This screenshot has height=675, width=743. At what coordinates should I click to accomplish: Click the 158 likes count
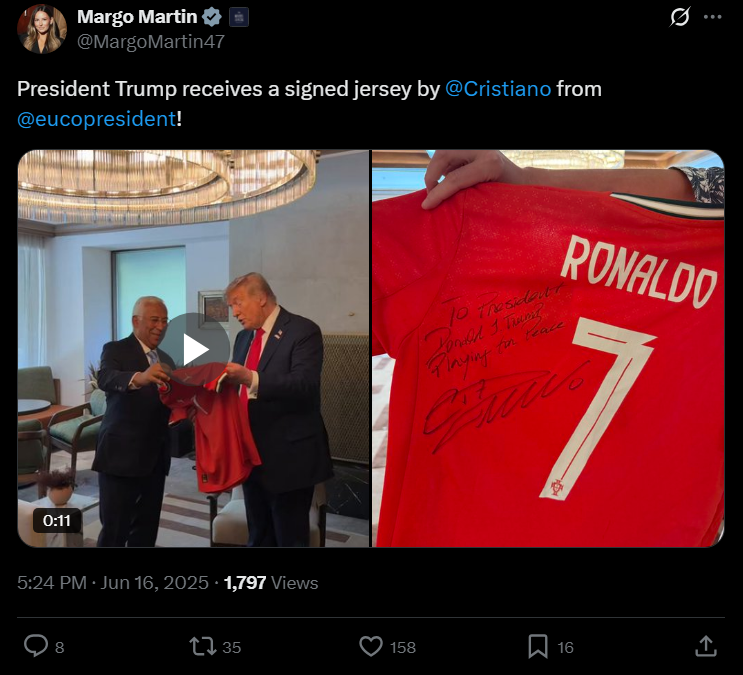click(403, 647)
